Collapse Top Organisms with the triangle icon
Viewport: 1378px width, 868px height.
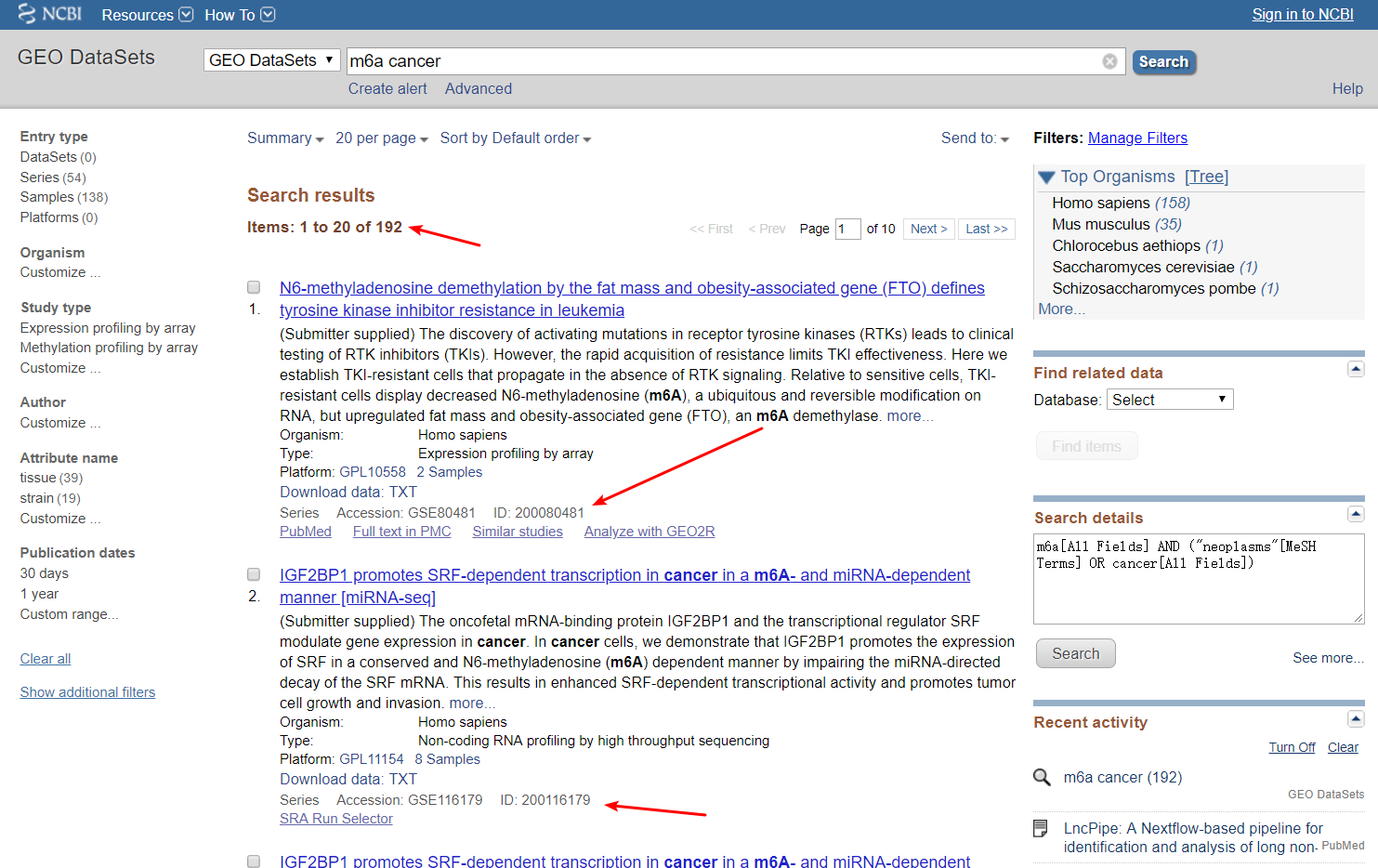pos(1046,178)
